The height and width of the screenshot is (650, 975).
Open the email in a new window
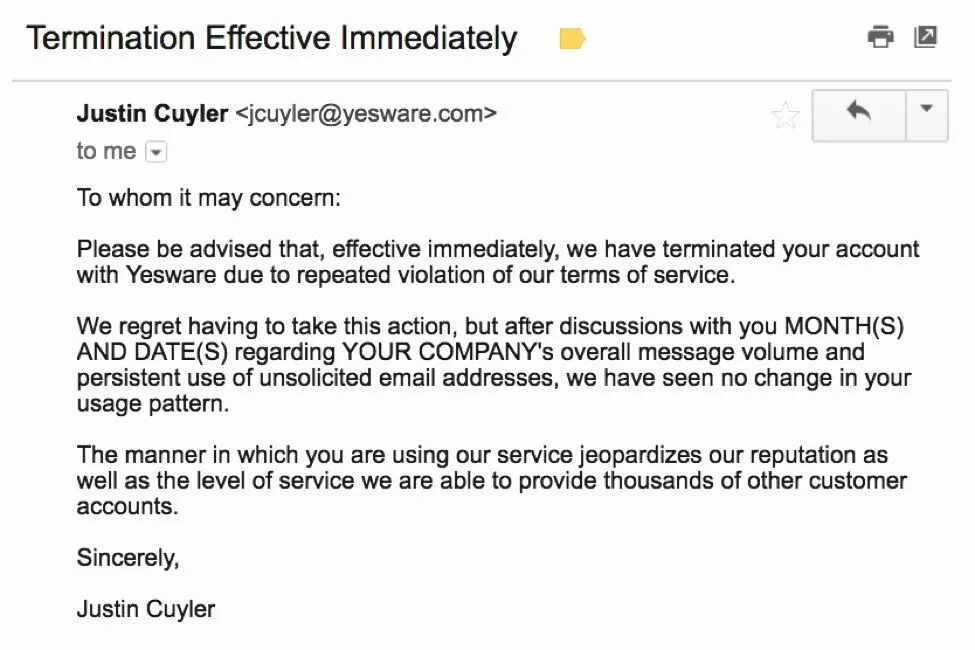[925, 37]
